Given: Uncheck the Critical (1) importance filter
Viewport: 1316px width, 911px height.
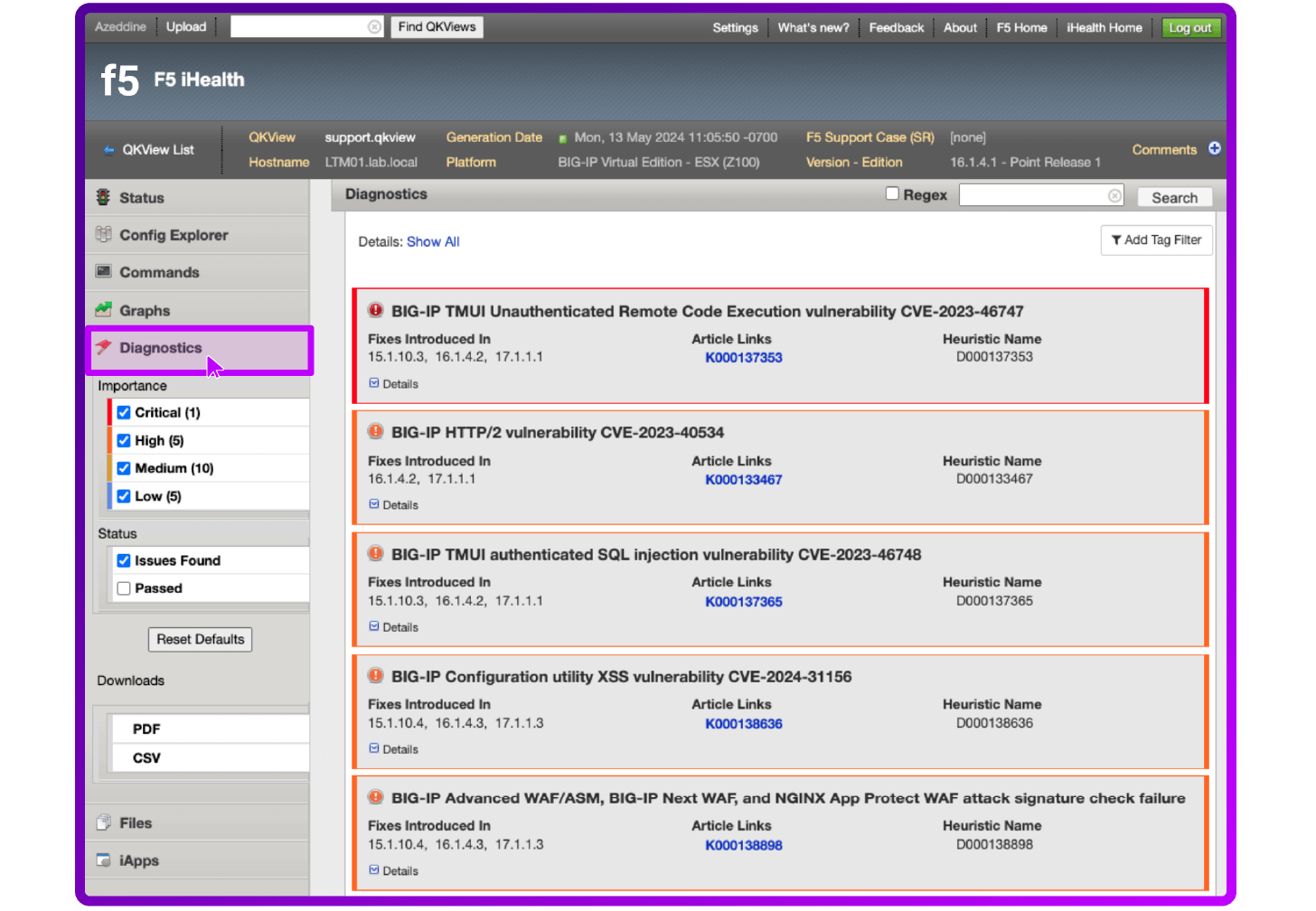Looking at the screenshot, I should [124, 412].
